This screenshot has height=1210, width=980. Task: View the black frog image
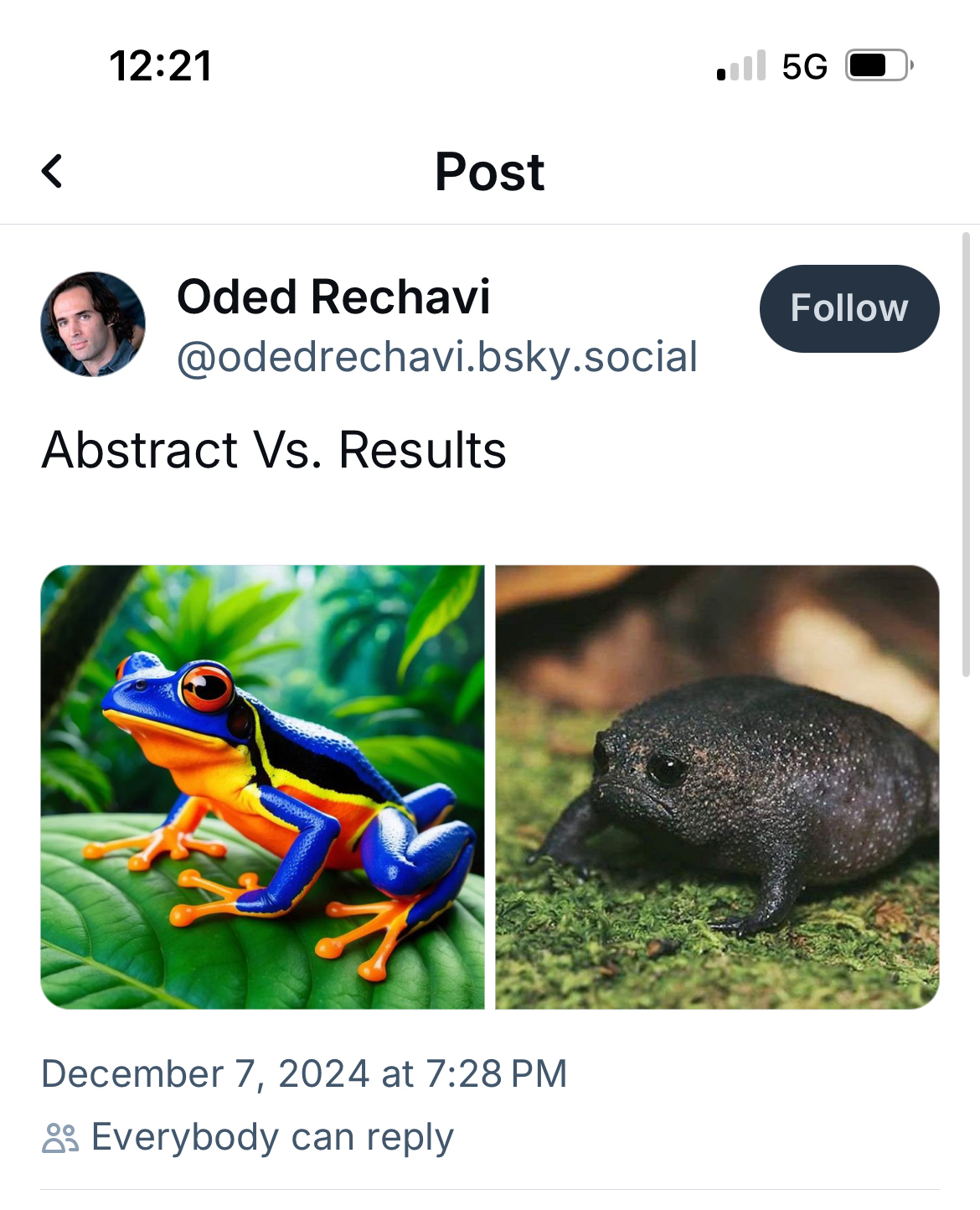717,787
